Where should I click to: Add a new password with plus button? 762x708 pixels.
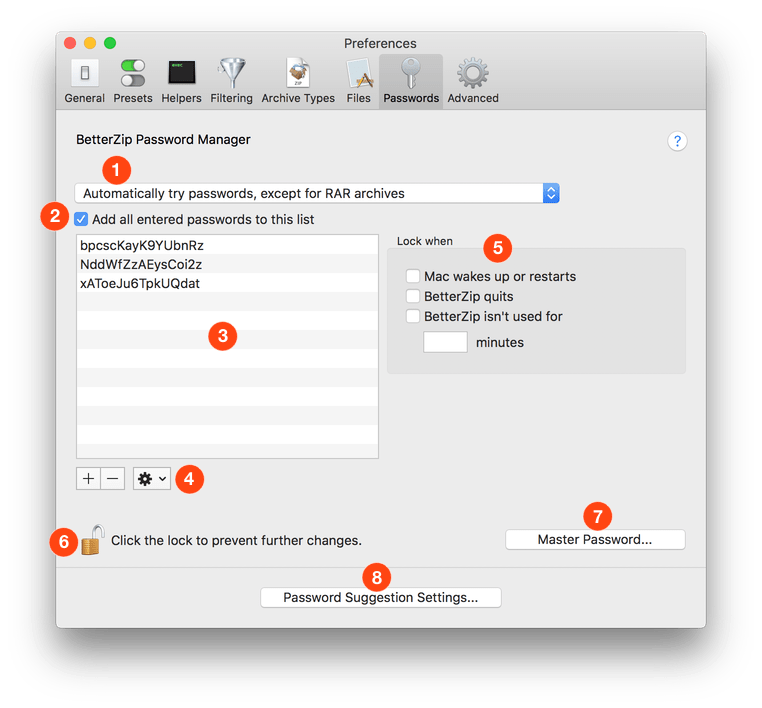(x=88, y=479)
